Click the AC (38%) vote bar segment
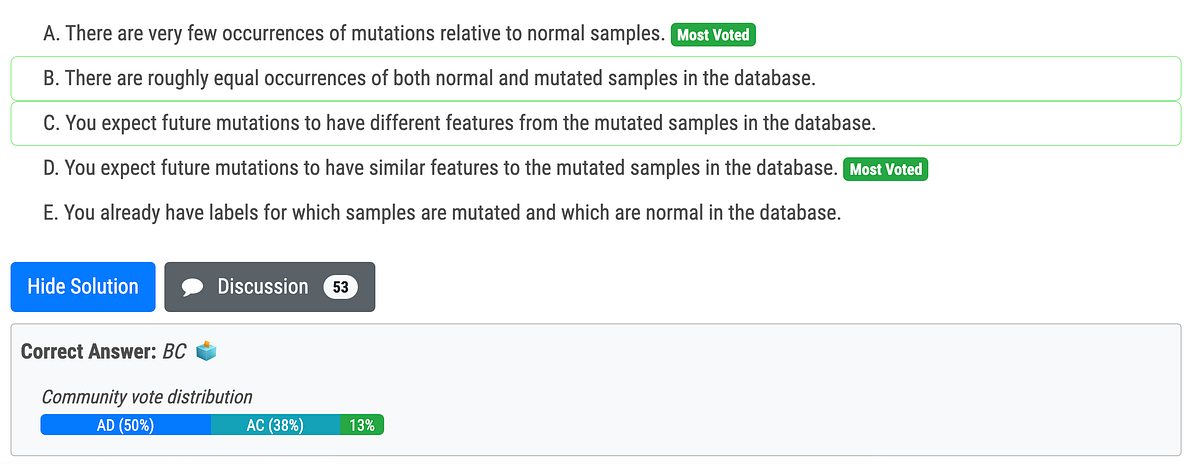 pos(275,425)
